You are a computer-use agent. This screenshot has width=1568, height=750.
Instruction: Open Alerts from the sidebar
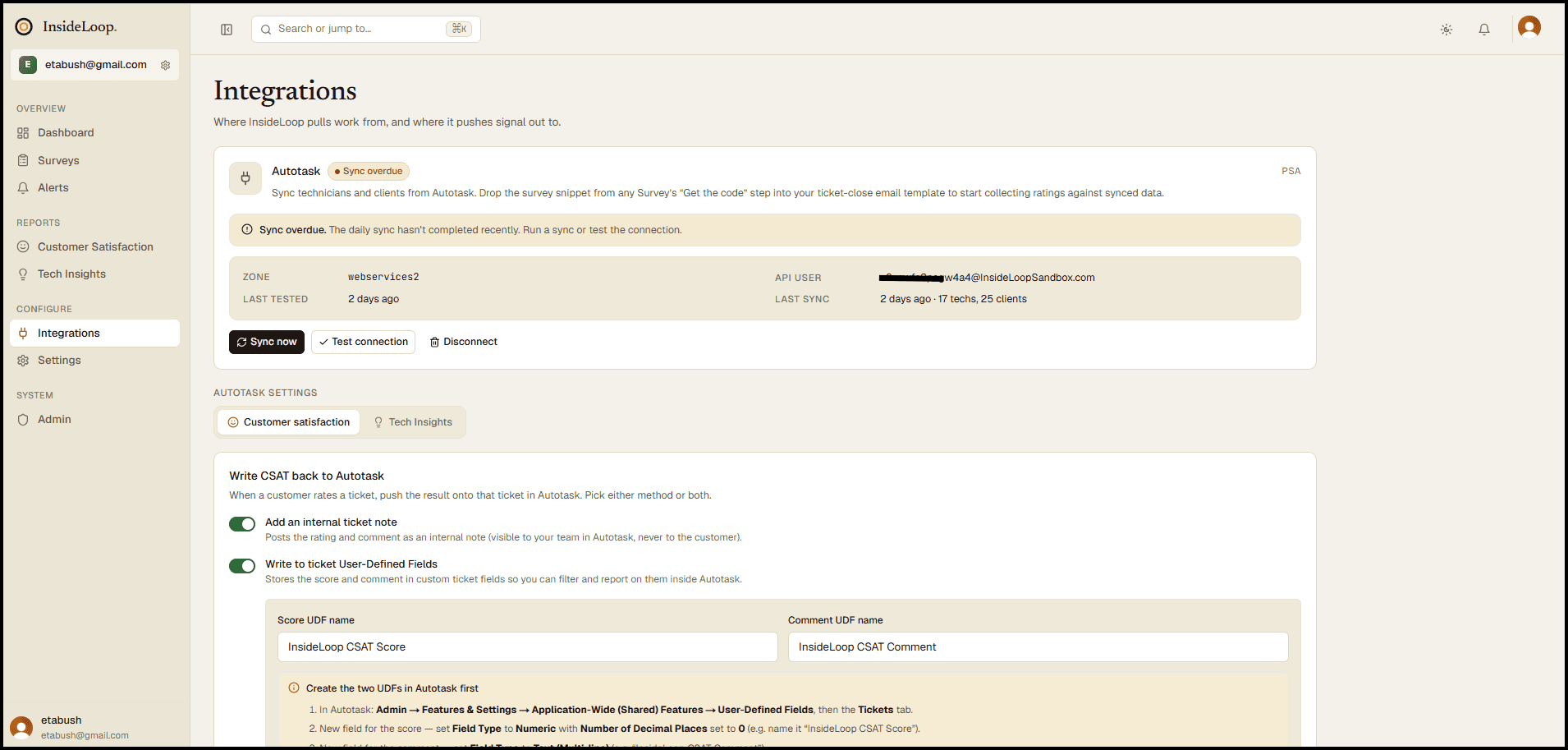coord(94,188)
